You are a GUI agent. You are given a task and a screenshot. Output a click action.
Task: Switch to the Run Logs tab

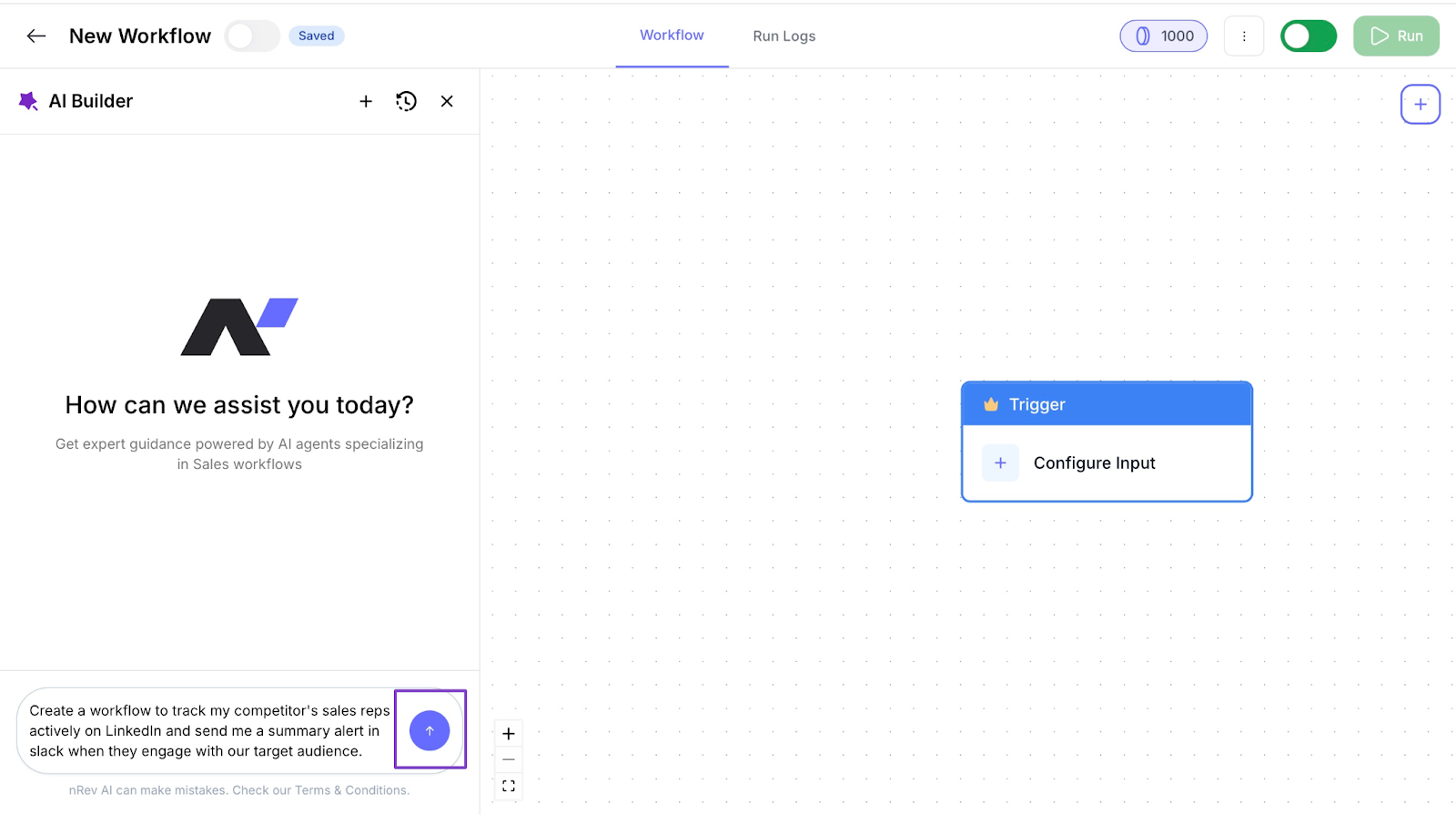tap(784, 36)
